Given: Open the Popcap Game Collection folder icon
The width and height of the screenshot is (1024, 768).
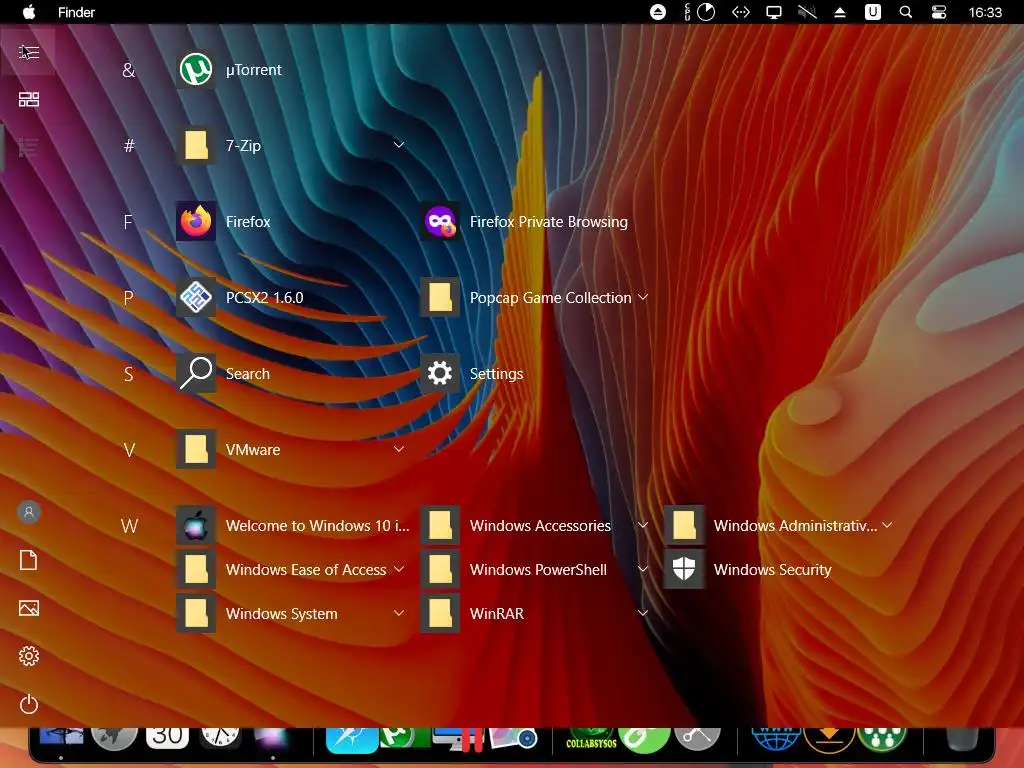Looking at the screenshot, I should 440,297.
